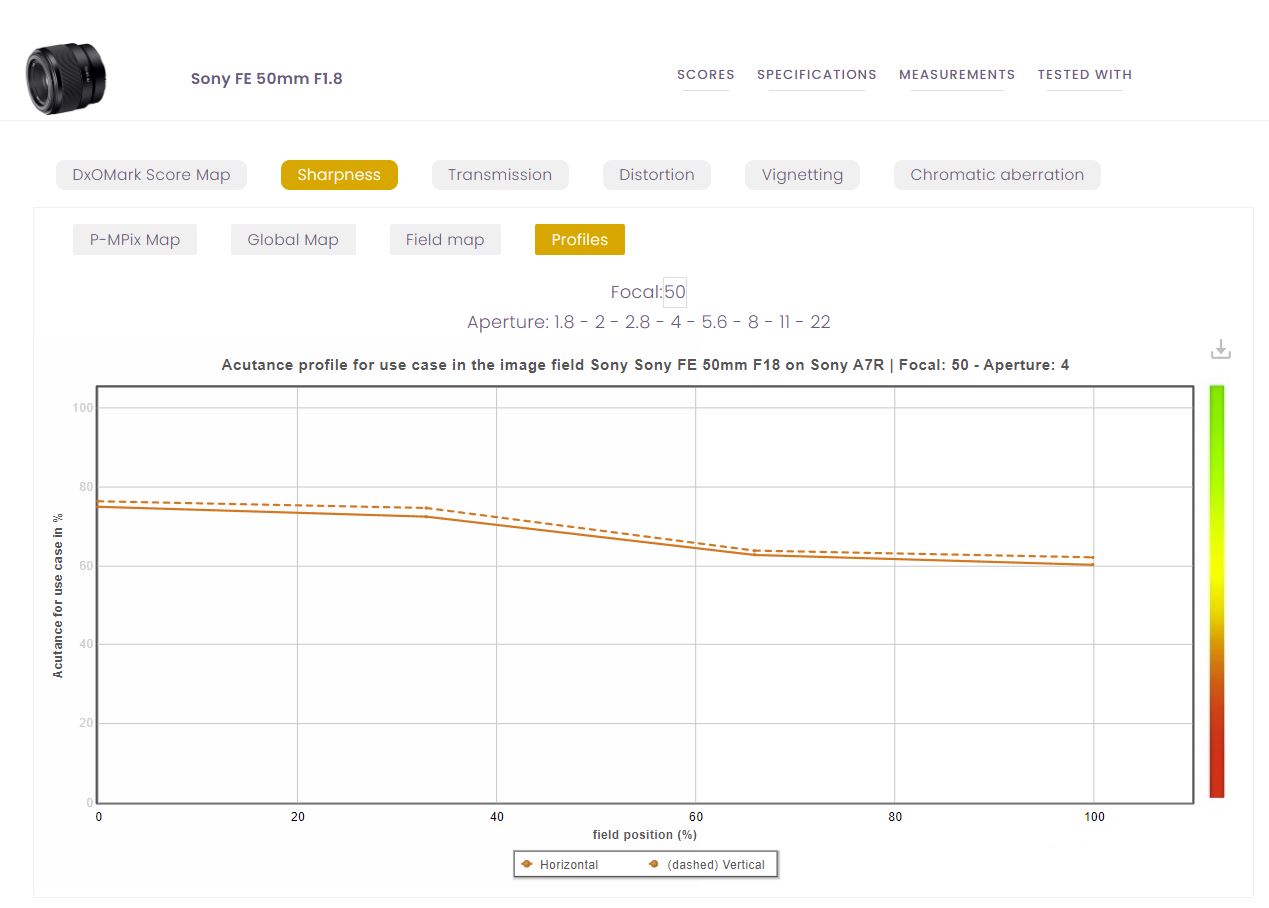Click the Sony FE 50mm F1.8 title
Viewport: 1269px width, 908px height.
[x=267, y=79]
